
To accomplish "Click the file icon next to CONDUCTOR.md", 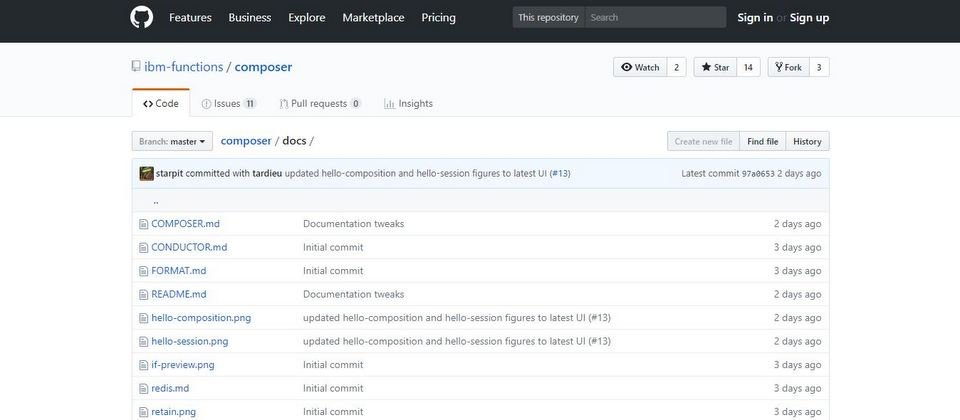I will (143, 247).
